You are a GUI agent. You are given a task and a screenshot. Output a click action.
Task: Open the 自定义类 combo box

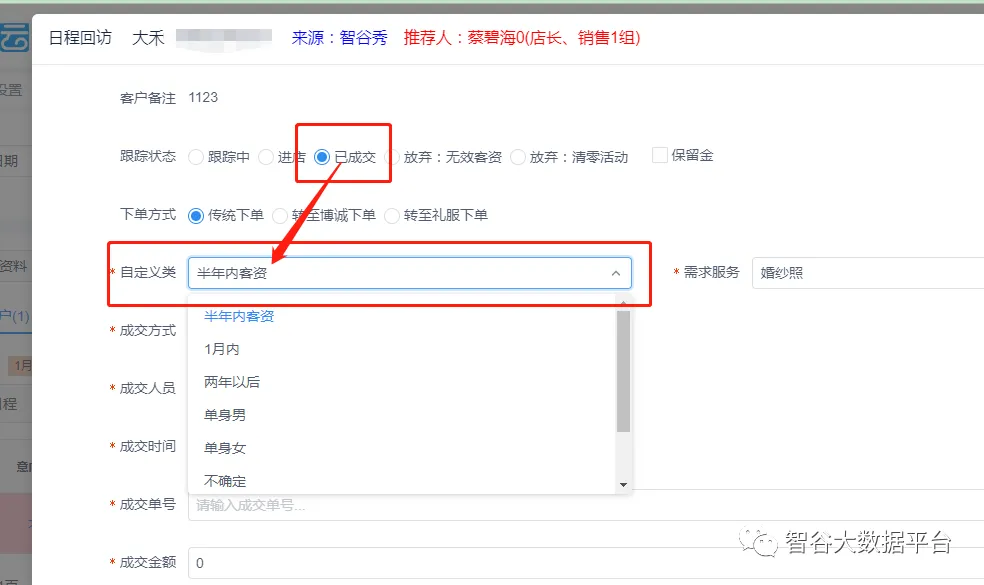coord(400,273)
